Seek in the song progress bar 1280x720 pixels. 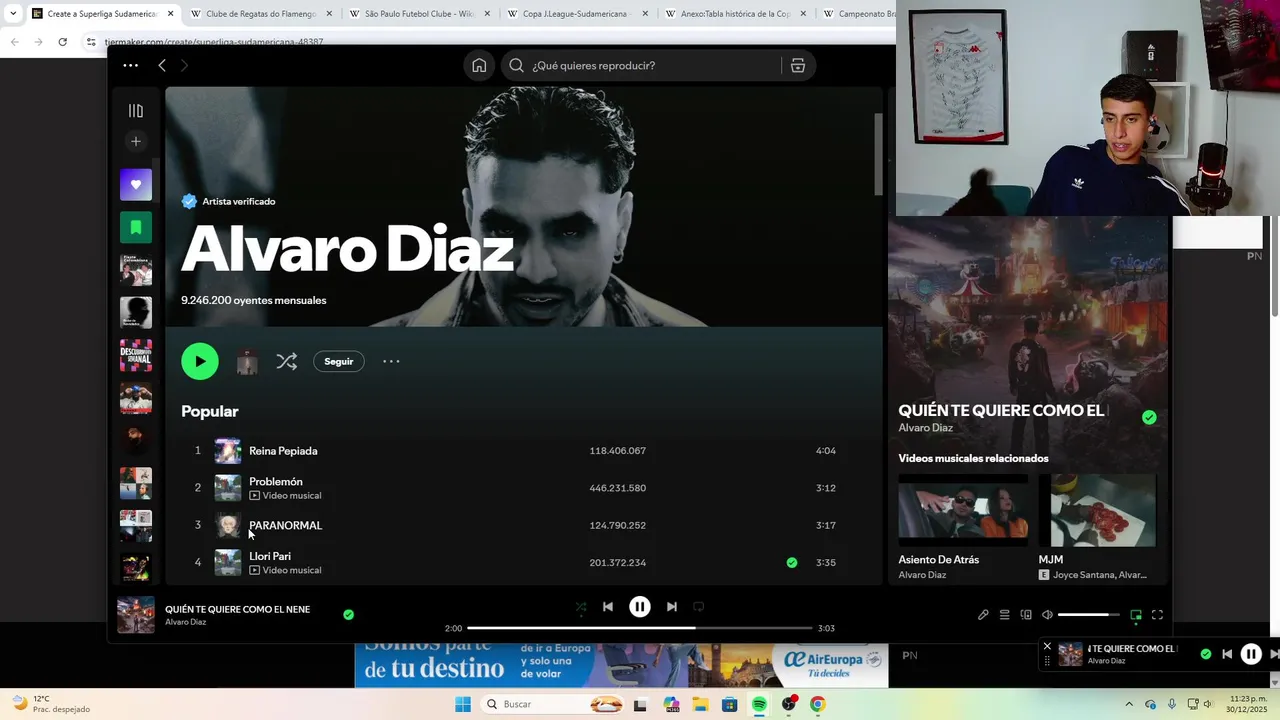pyautogui.click(x=640, y=628)
